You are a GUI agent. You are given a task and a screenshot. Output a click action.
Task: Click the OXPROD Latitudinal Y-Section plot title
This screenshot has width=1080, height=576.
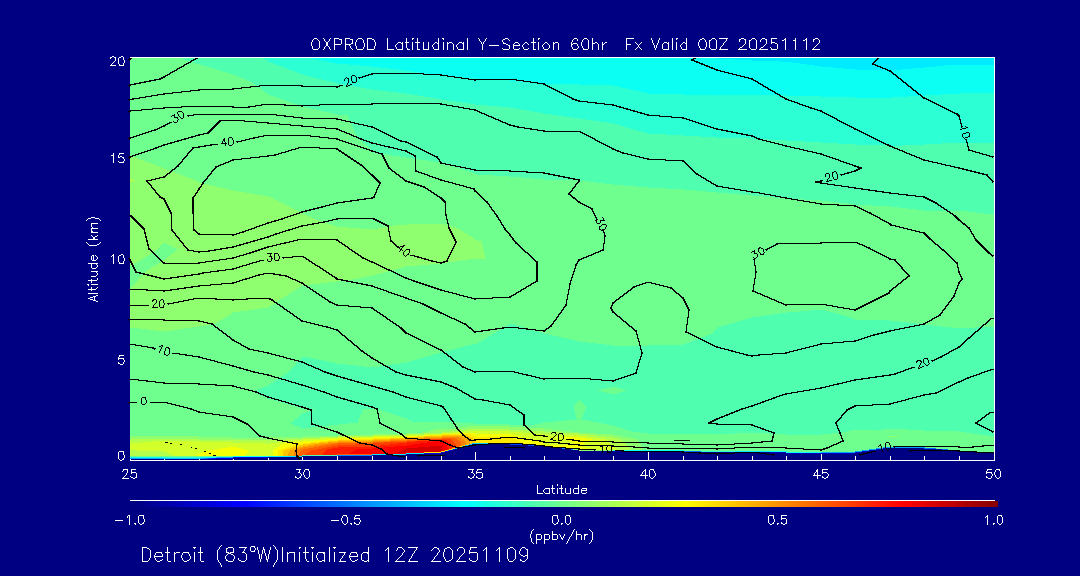coord(565,44)
